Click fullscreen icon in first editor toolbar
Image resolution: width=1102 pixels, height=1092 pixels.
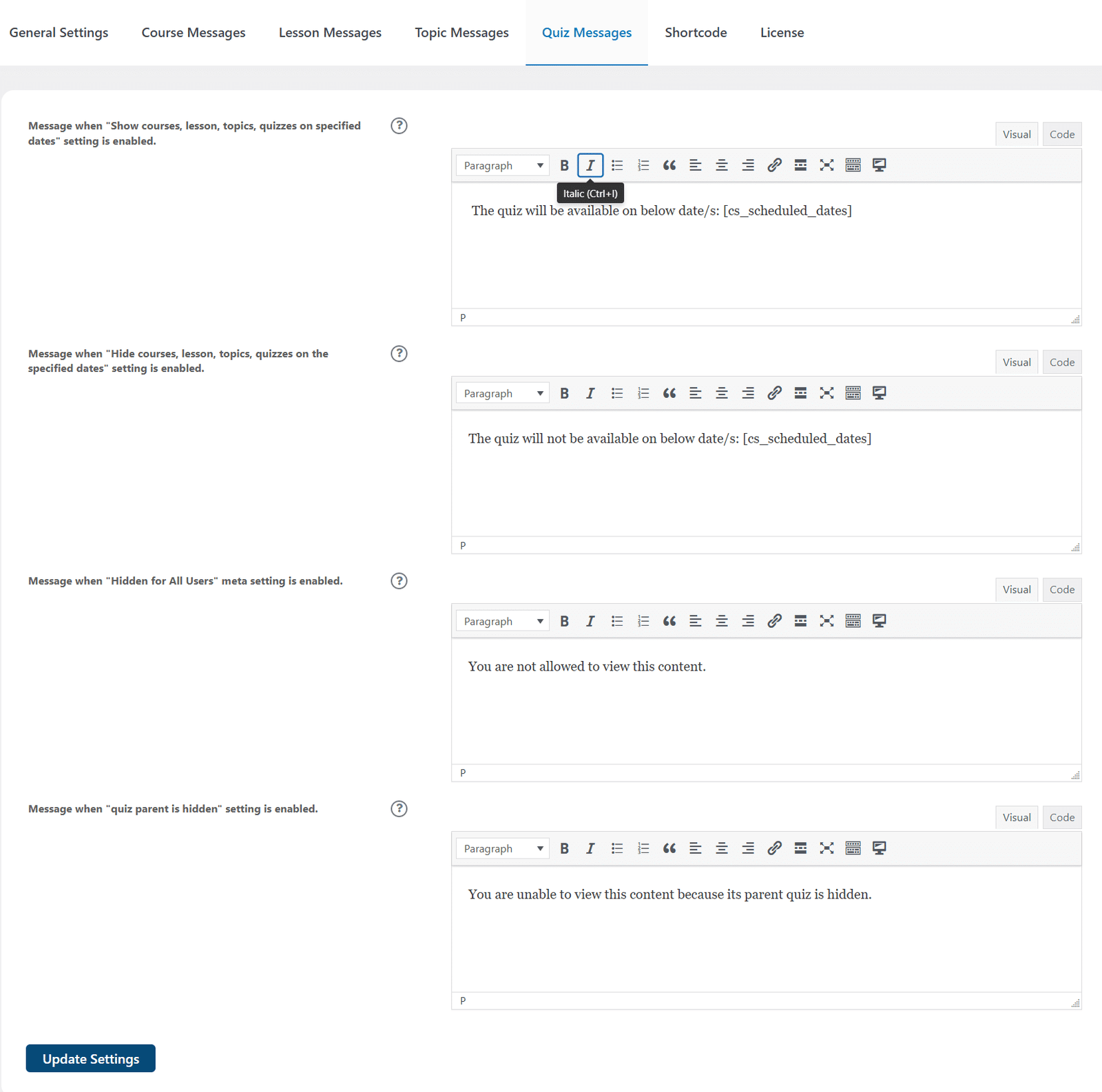click(x=826, y=165)
